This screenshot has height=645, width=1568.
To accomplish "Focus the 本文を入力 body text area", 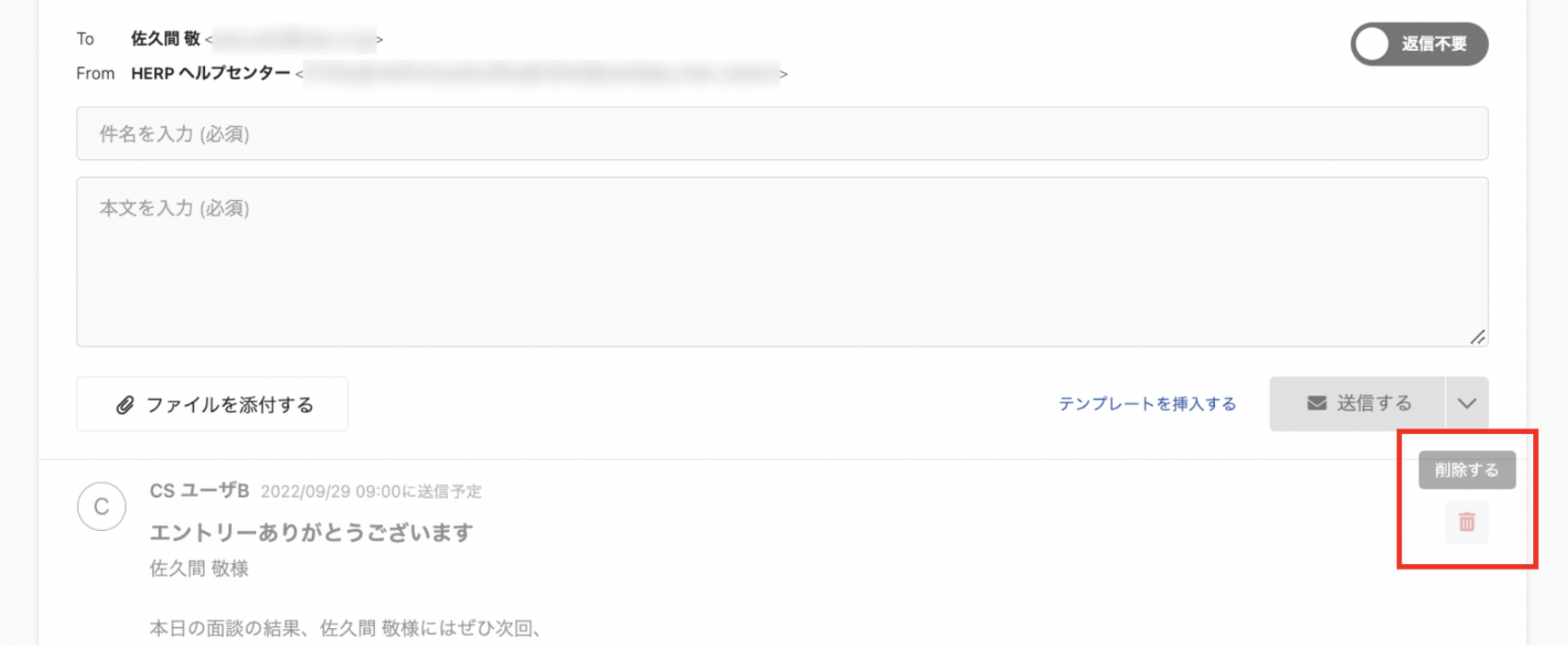I will 781,261.
